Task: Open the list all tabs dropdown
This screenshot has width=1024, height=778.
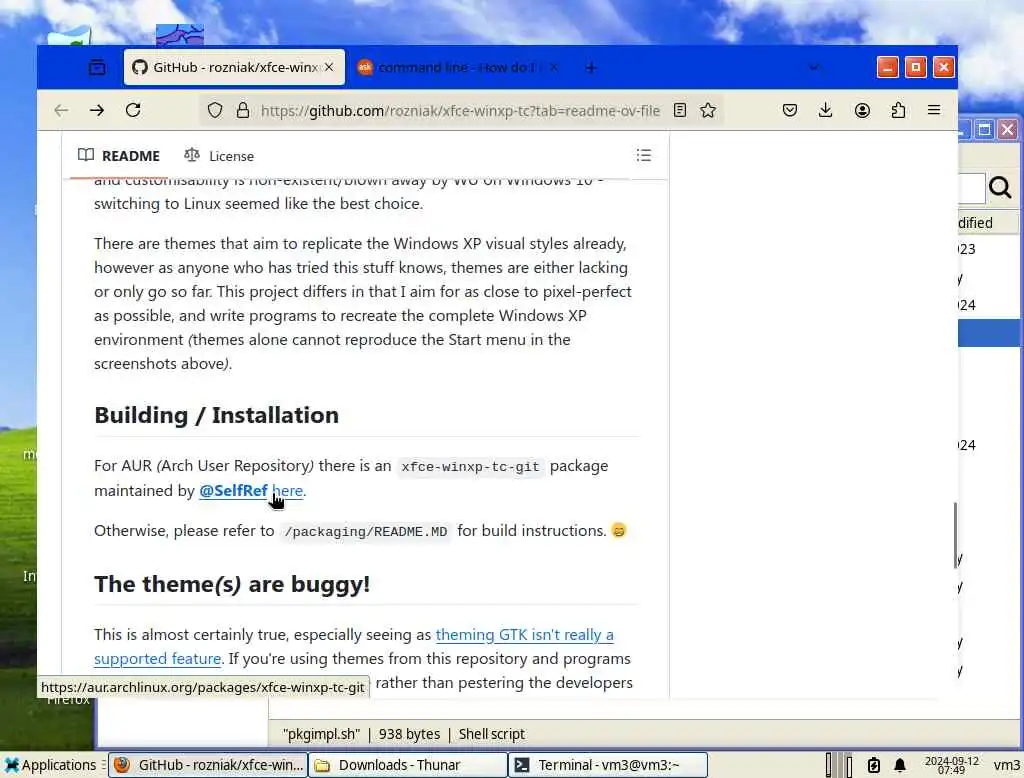Action: click(814, 67)
